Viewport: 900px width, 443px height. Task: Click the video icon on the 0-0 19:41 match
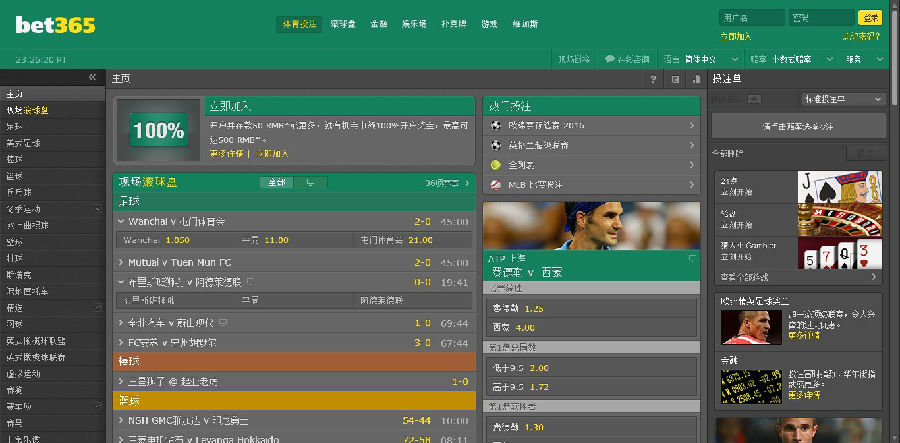[250, 281]
